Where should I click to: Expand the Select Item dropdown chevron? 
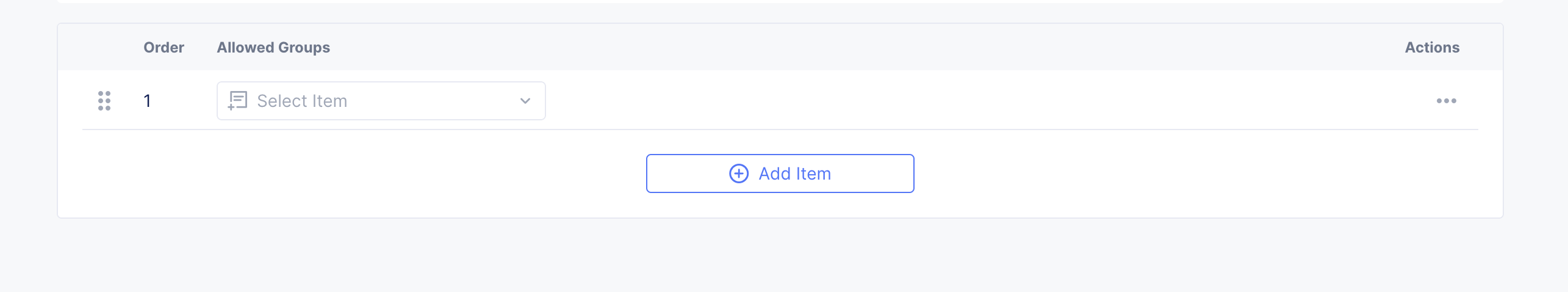click(525, 101)
